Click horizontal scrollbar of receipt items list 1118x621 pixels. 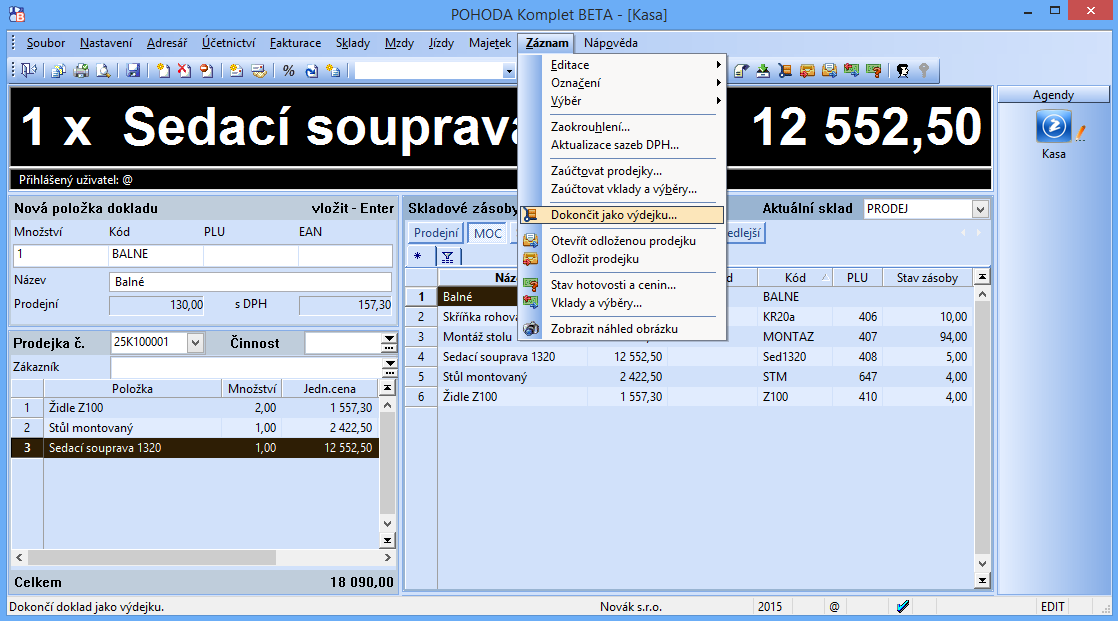coord(152,558)
